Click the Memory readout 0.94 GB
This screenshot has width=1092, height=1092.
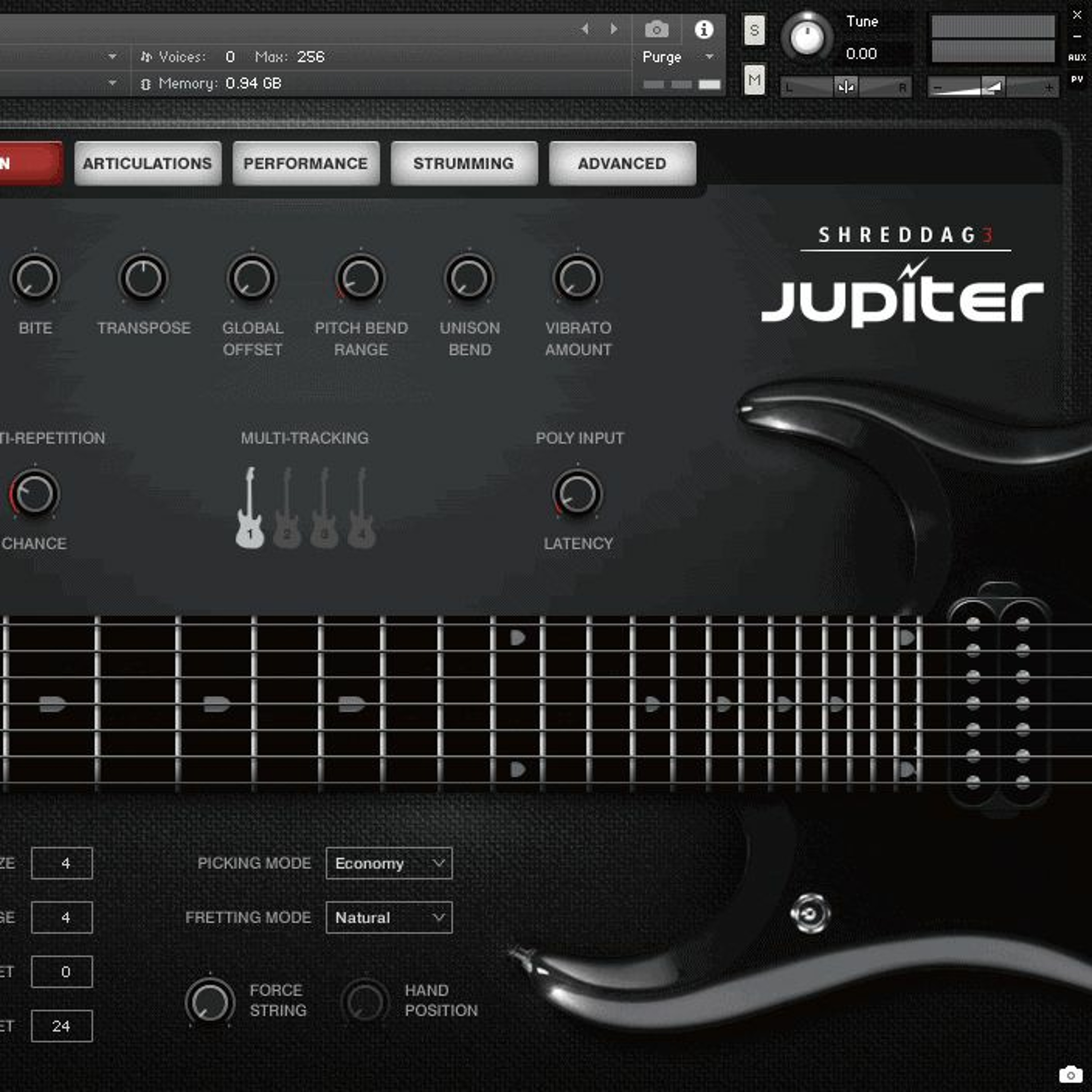253,83
